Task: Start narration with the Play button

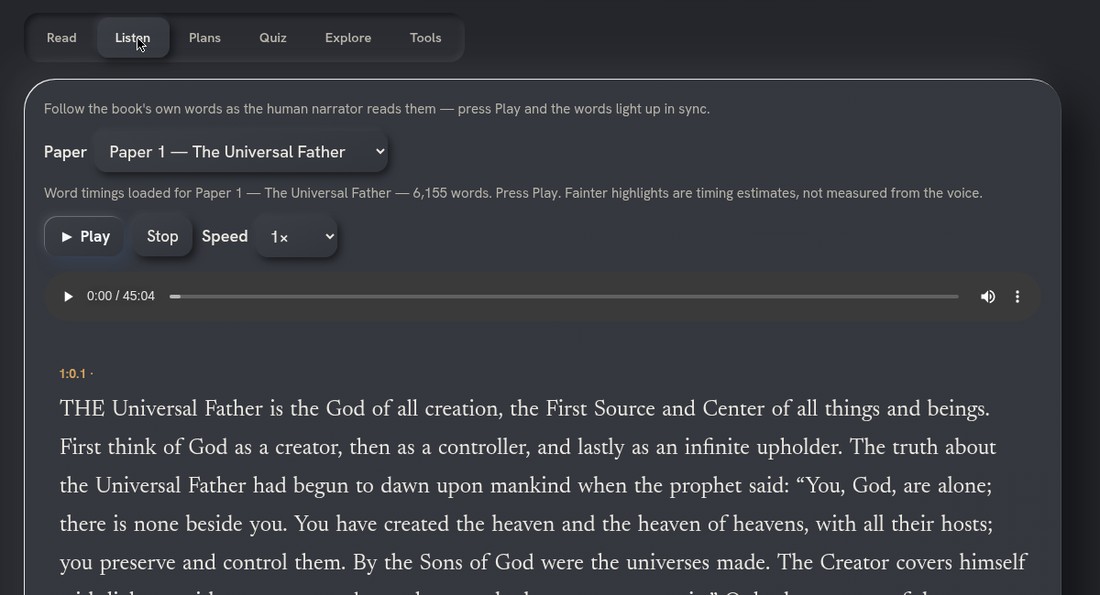Action: 85,236
